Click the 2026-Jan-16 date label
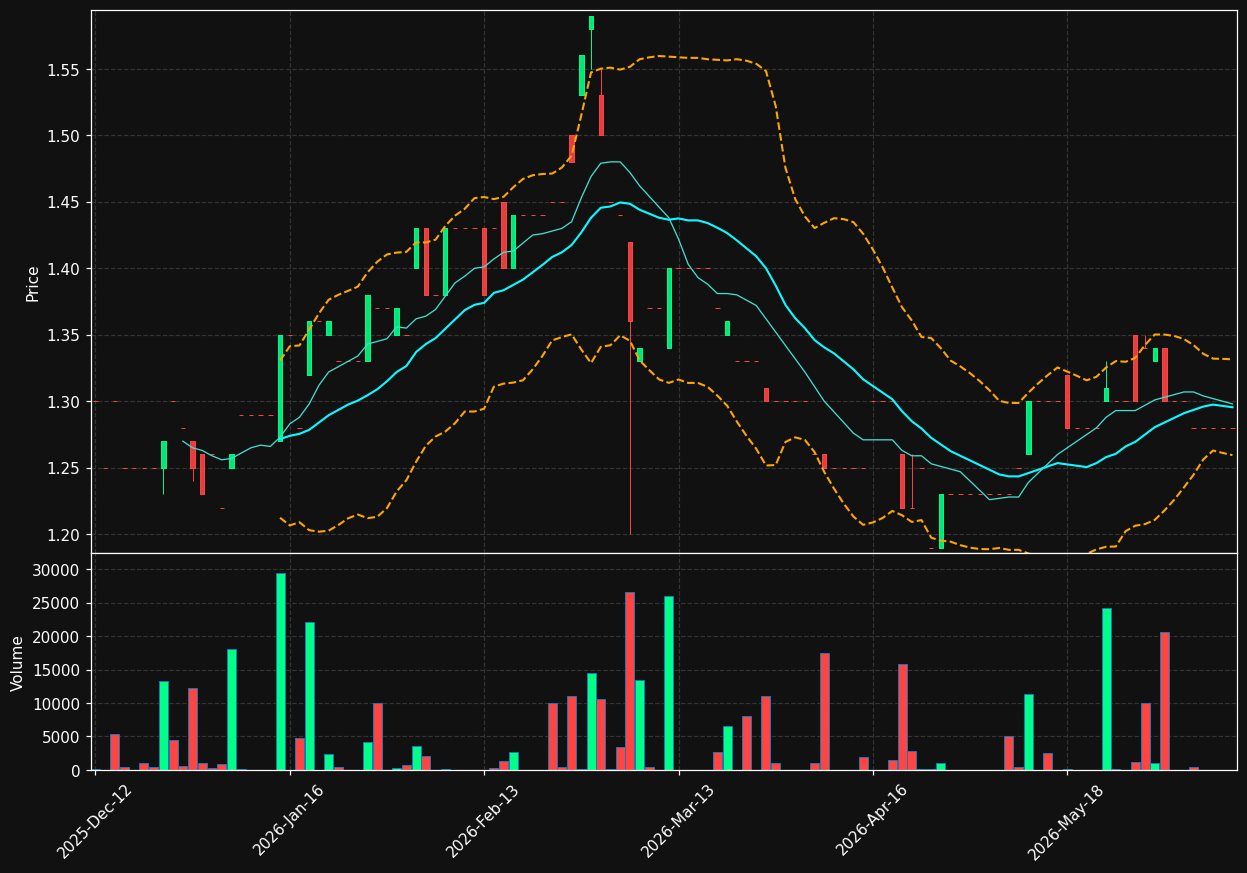Screen dimensions: 1247x873 coord(290,821)
